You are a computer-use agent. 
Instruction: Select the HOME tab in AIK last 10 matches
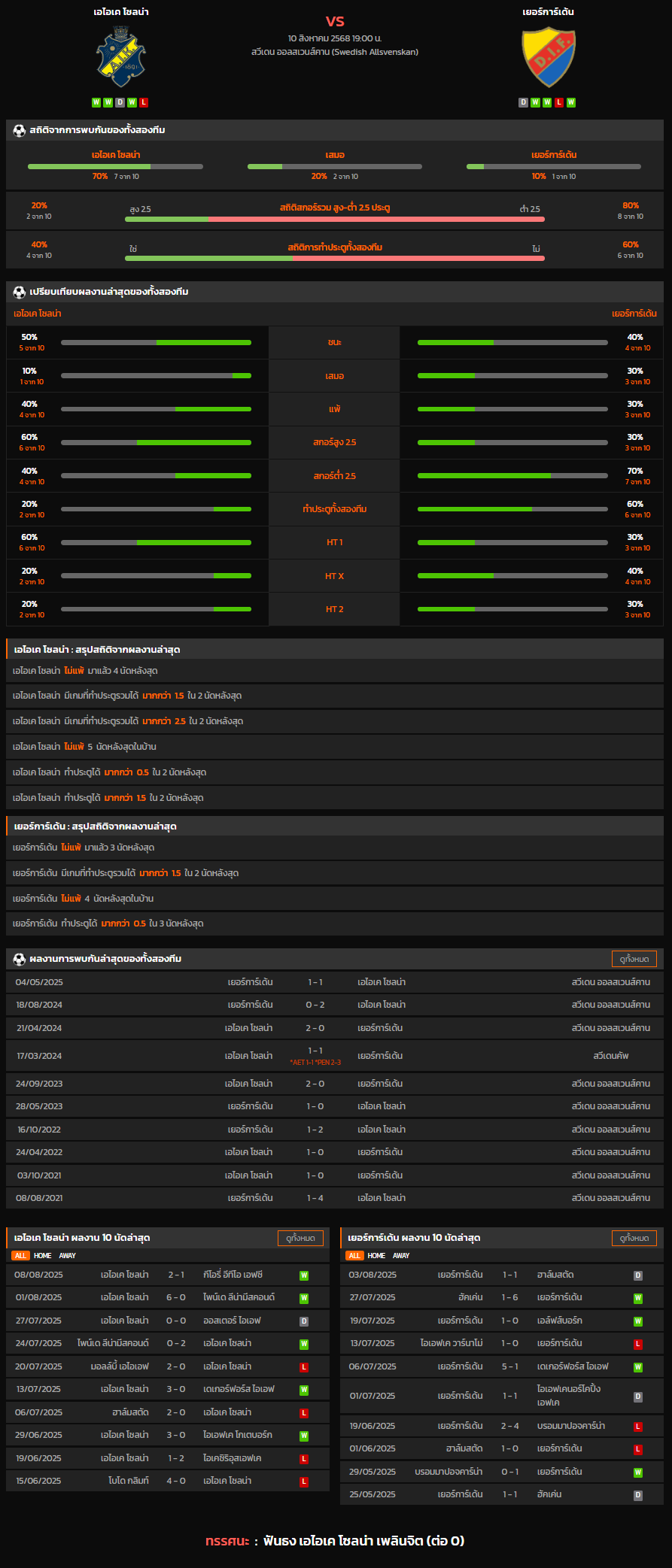click(43, 1255)
